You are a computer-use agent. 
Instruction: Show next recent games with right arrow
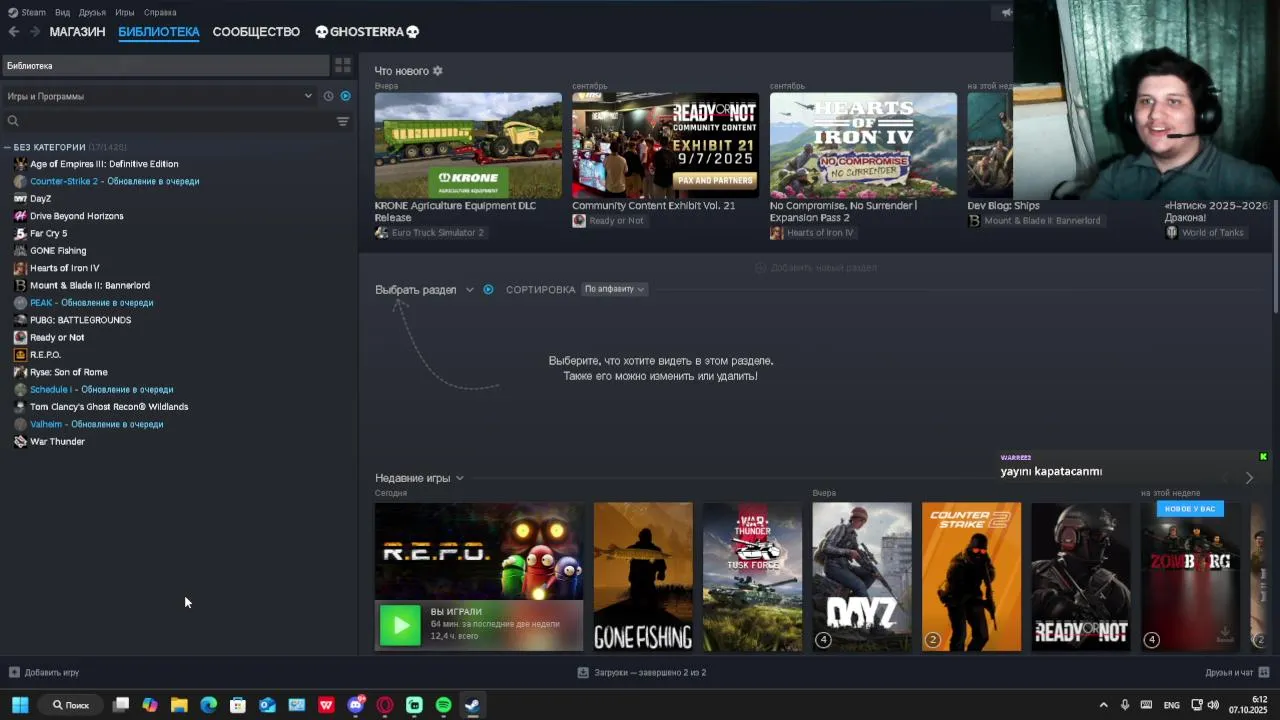(x=1249, y=478)
